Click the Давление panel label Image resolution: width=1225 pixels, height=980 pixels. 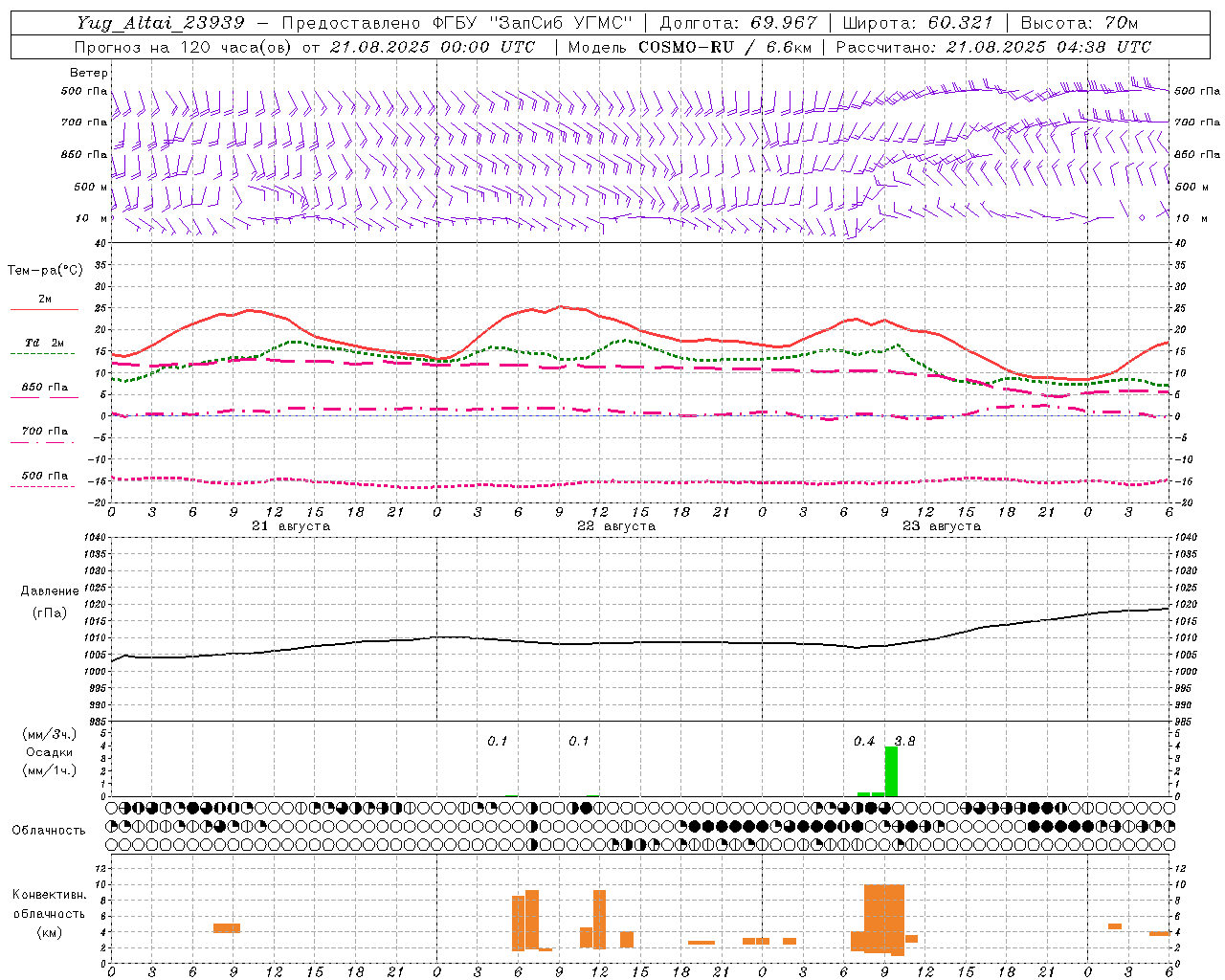(x=50, y=590)
